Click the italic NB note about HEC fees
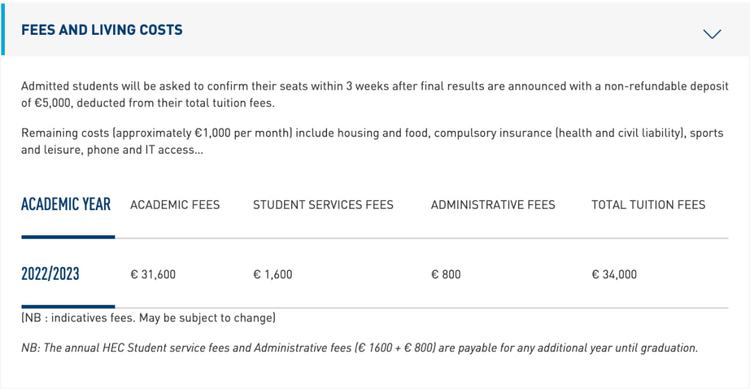Screen dimensions: 750x389 [359, 347]
